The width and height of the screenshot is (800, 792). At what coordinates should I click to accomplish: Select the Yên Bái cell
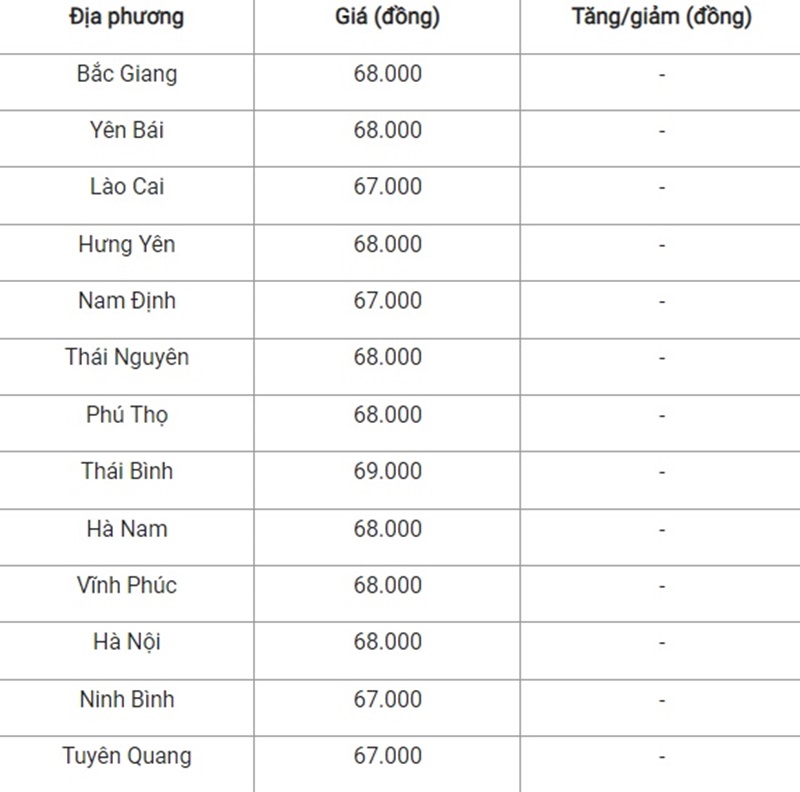click(x=127, y=130)
